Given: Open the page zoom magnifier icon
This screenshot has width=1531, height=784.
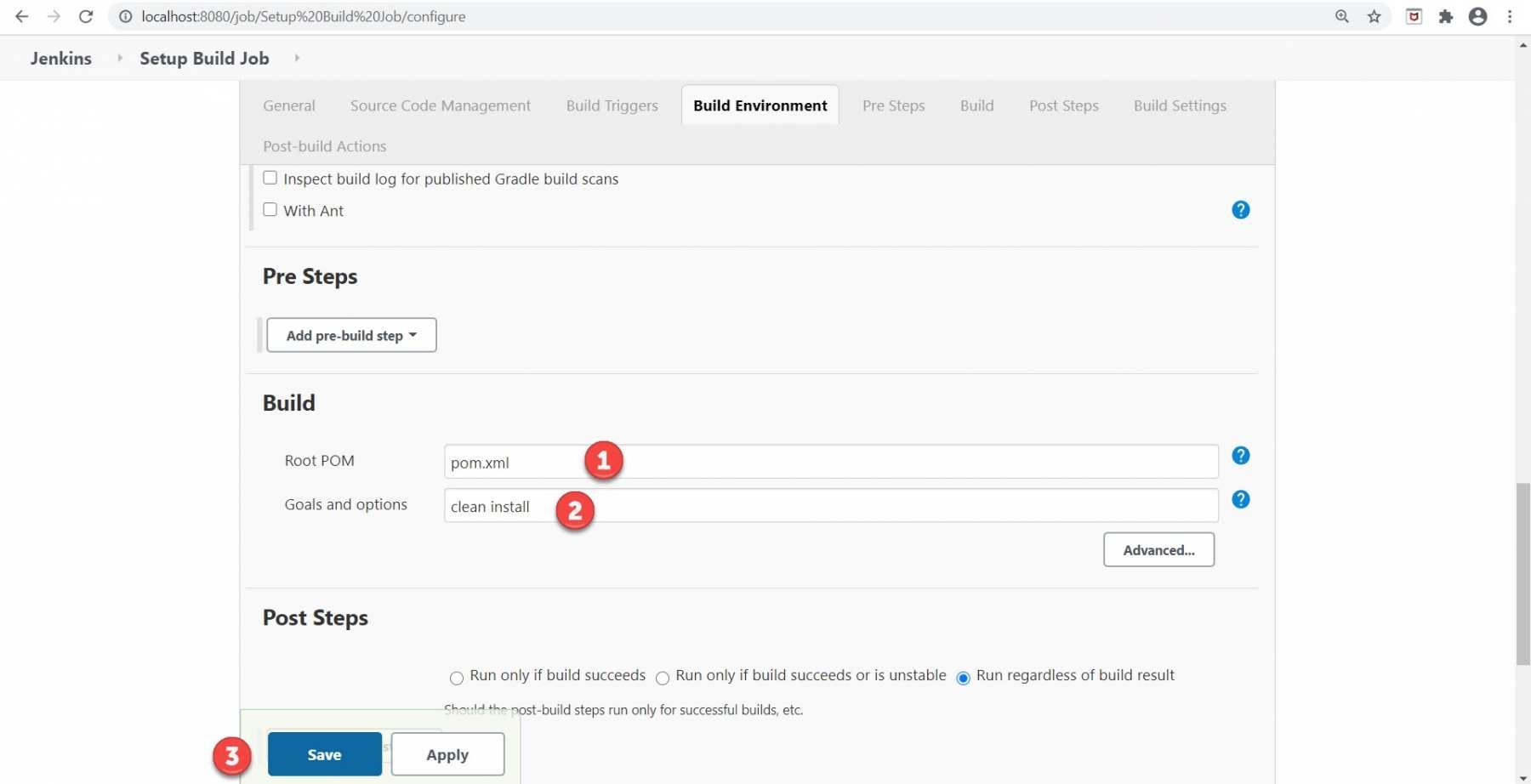Looking at the screenshot, I should [x=1341, y=16].
